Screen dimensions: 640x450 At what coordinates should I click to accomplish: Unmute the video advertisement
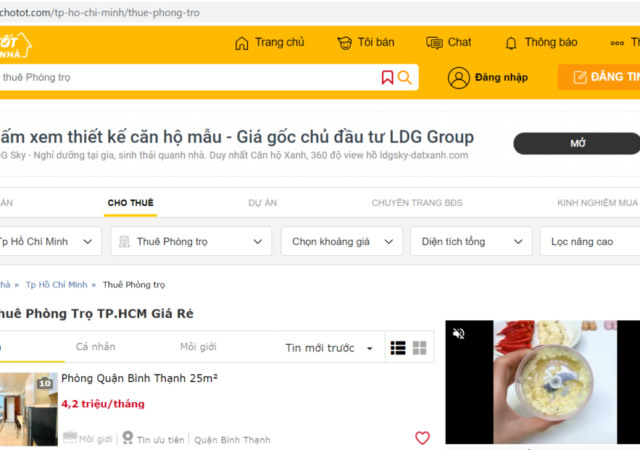pyautogui.click(x=459, y=334)
